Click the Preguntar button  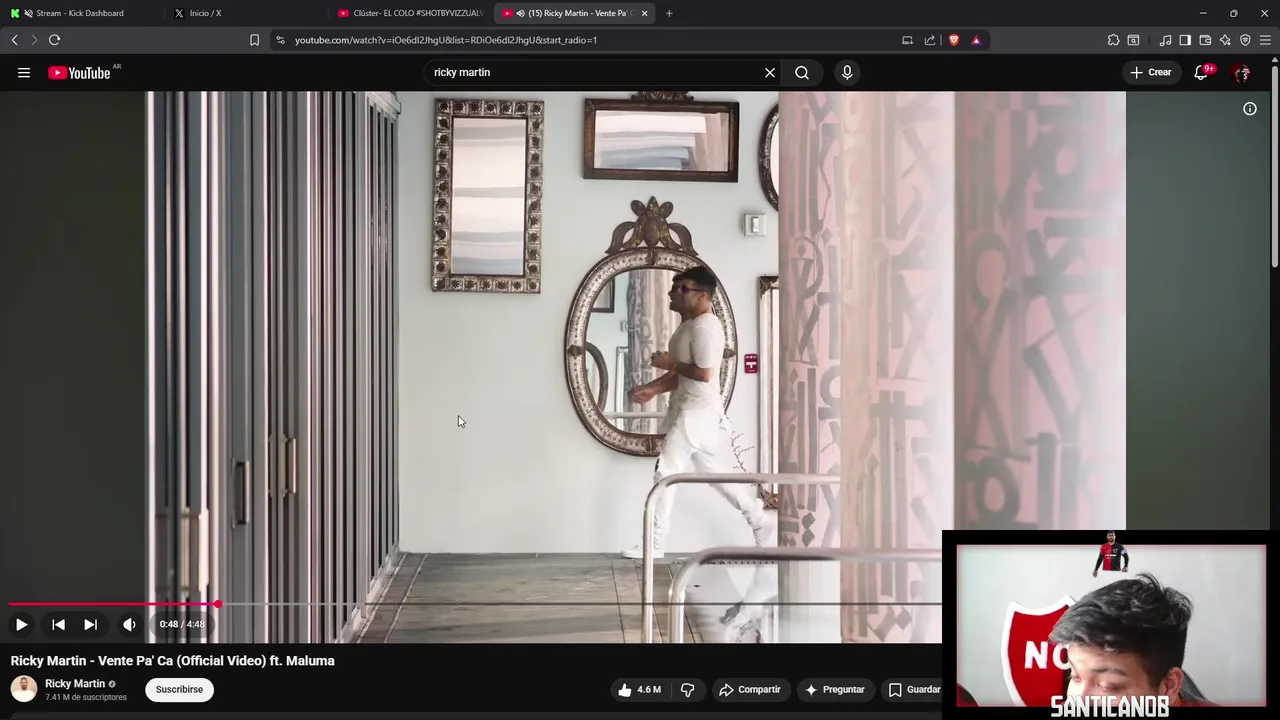coord(835,689)
